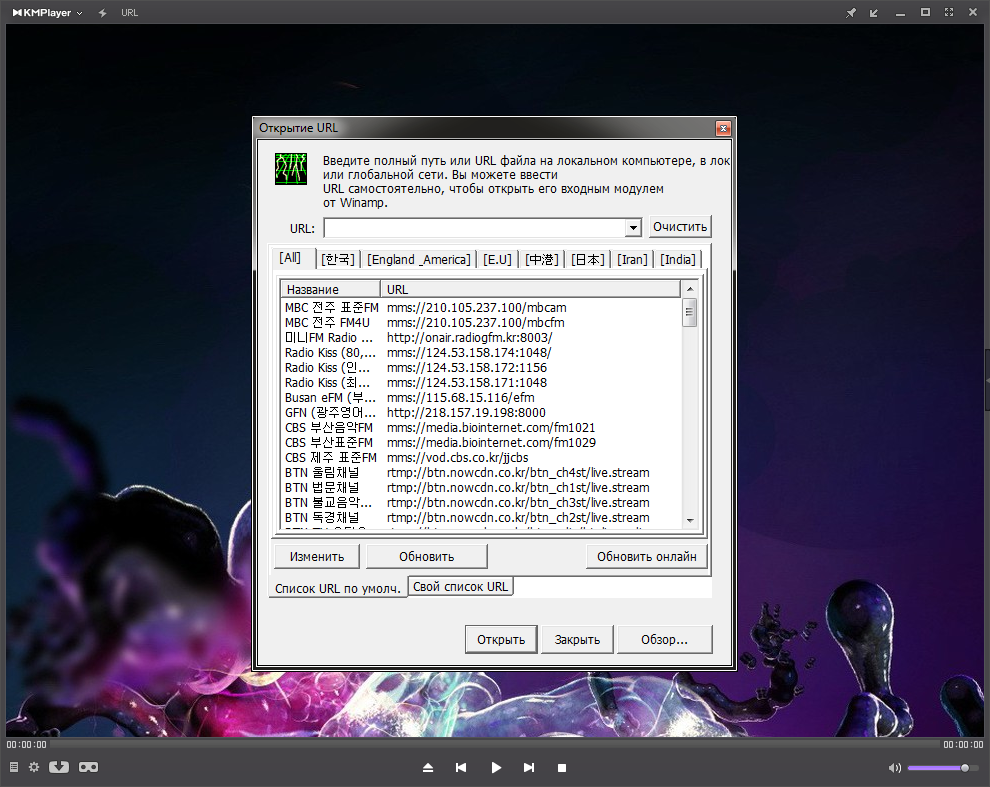Open the settings gear in control bar
Image resolution: width=990 pixels, height=787 pixels.
click(34, 767)
